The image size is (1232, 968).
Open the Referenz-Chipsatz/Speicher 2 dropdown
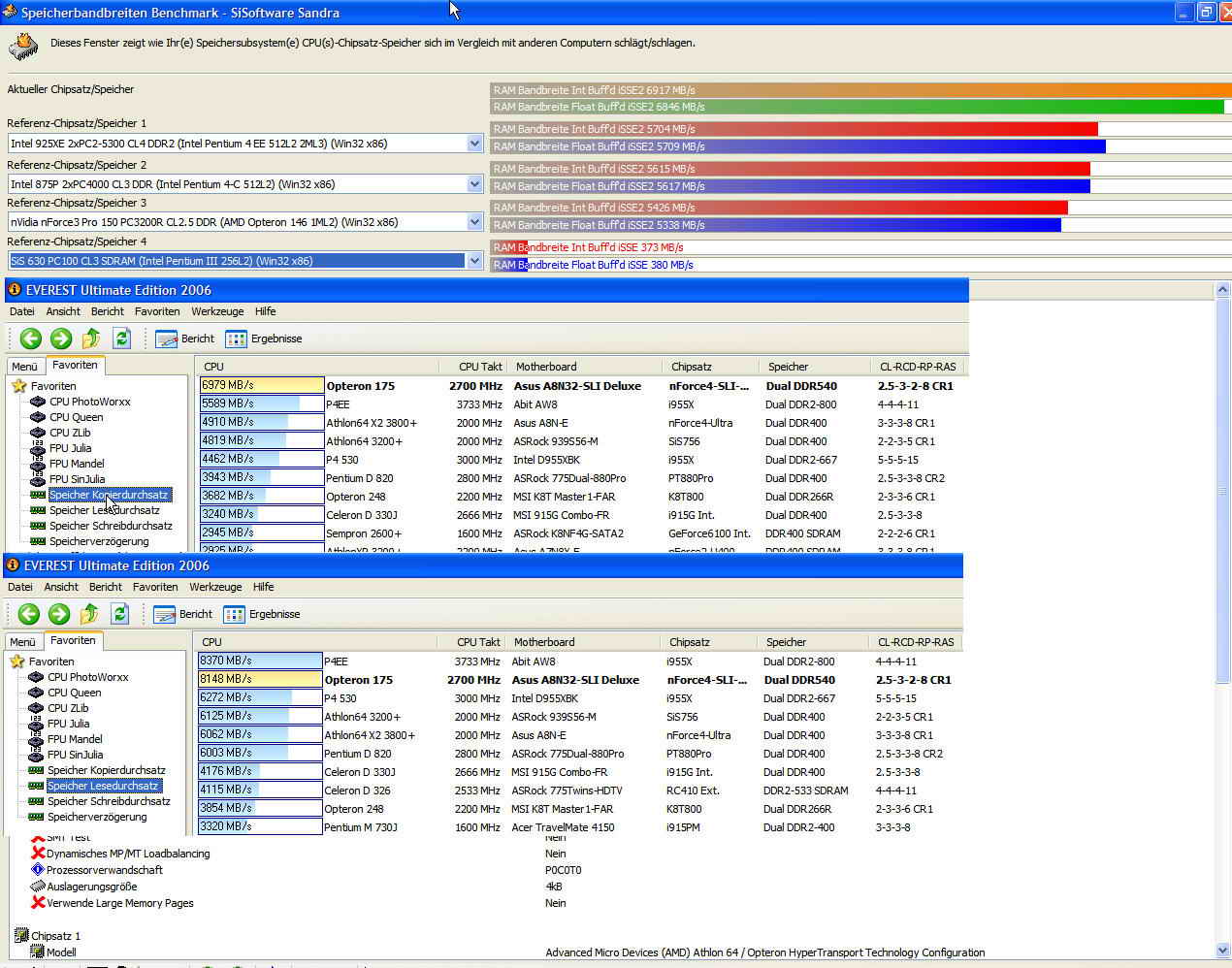474,184
